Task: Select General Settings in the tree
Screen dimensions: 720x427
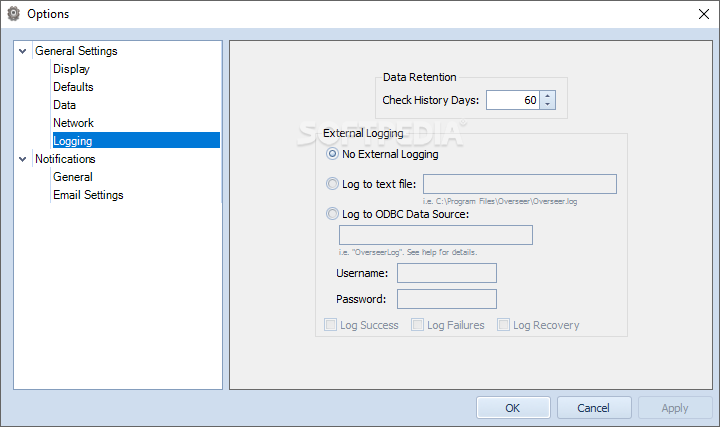Action: 76,51
